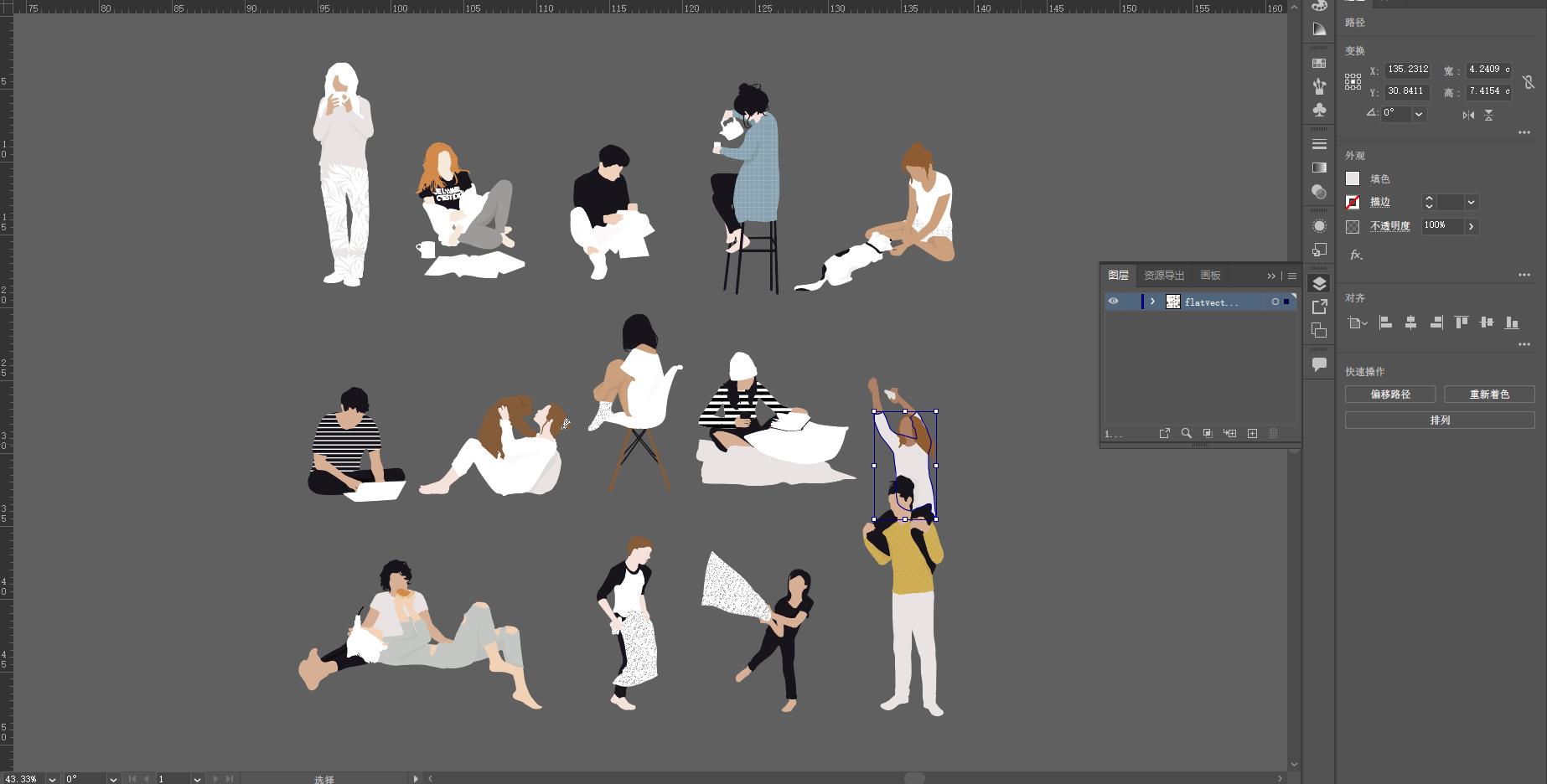Show more Appearance options ellipsis
Screen dimensions: 1547x784
1524,275
